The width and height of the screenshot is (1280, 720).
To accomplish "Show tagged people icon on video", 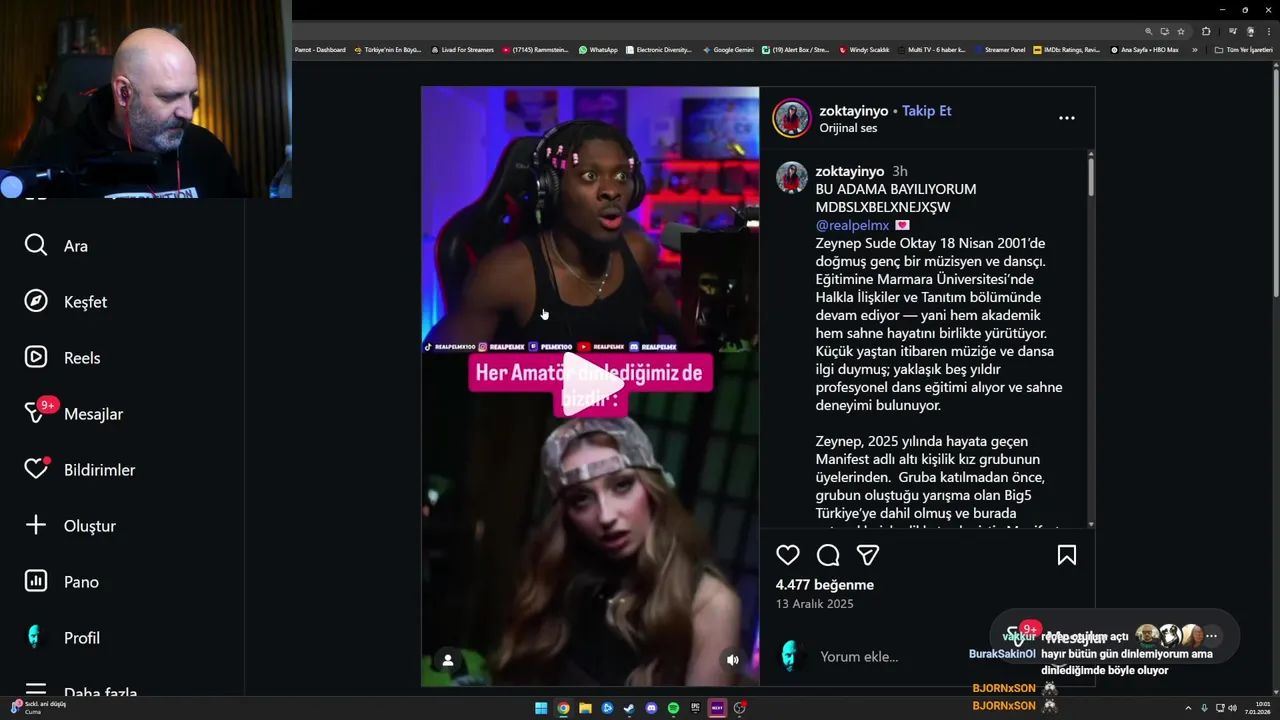I will 448,660.
